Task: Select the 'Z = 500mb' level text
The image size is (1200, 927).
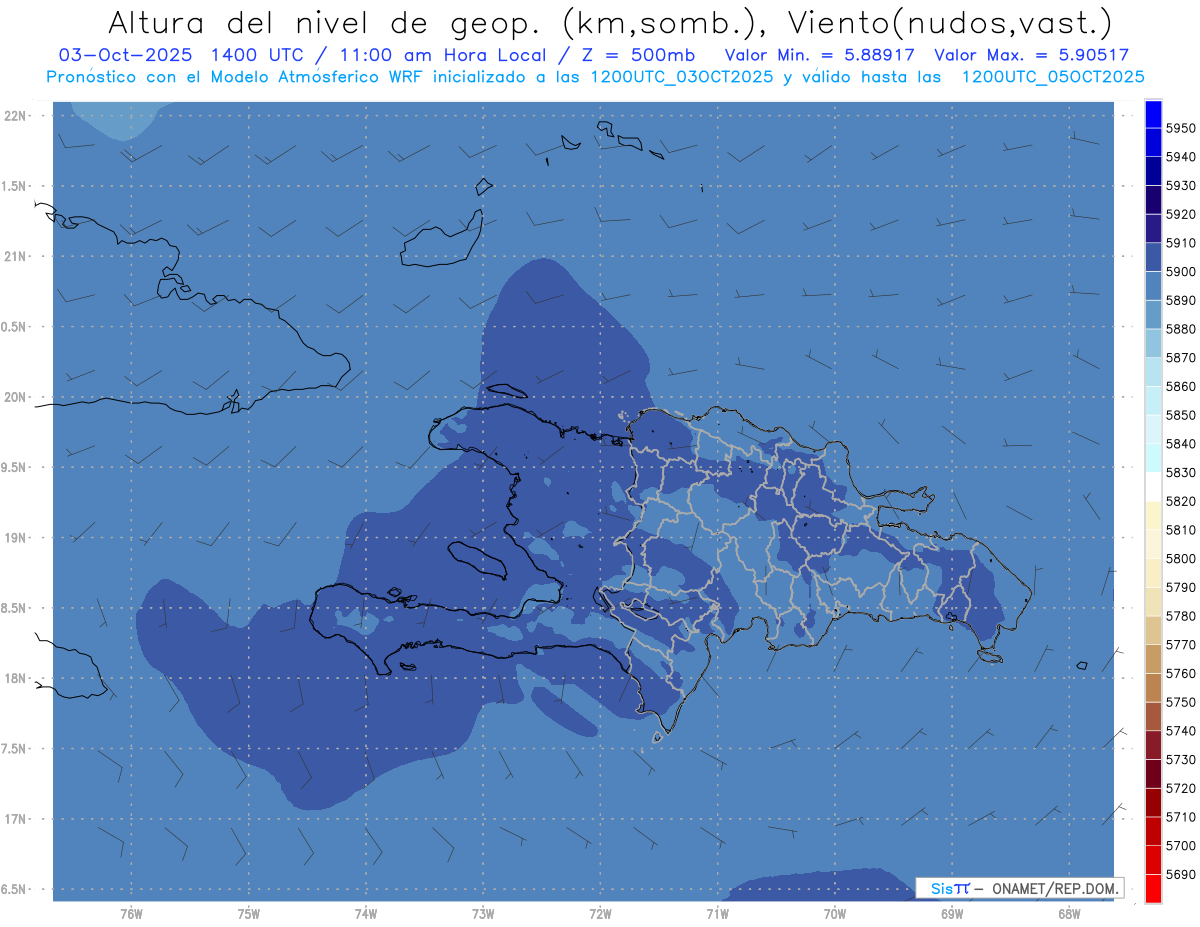Action: pos(631,56)
